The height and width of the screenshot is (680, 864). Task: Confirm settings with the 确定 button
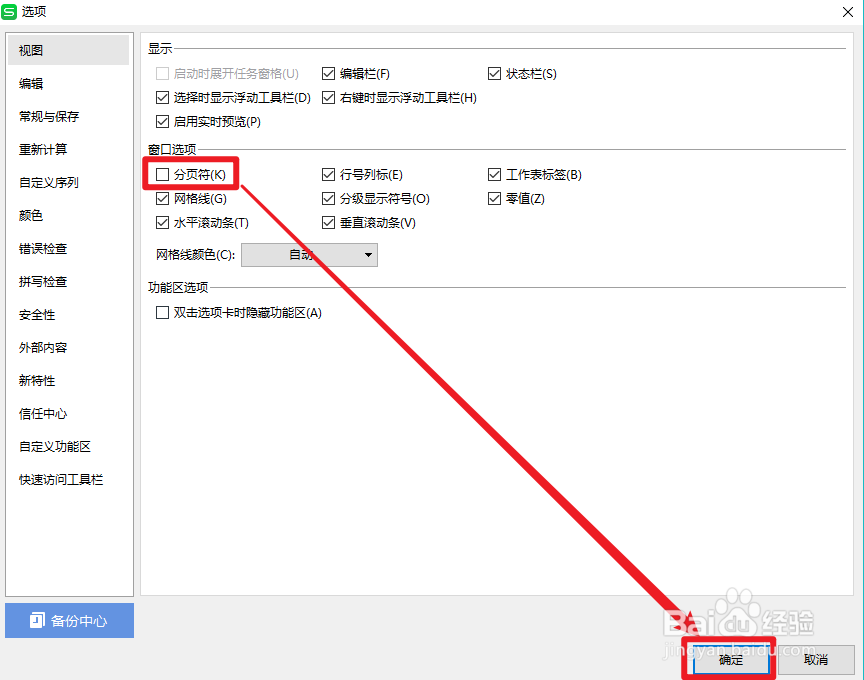pos(729,660)
